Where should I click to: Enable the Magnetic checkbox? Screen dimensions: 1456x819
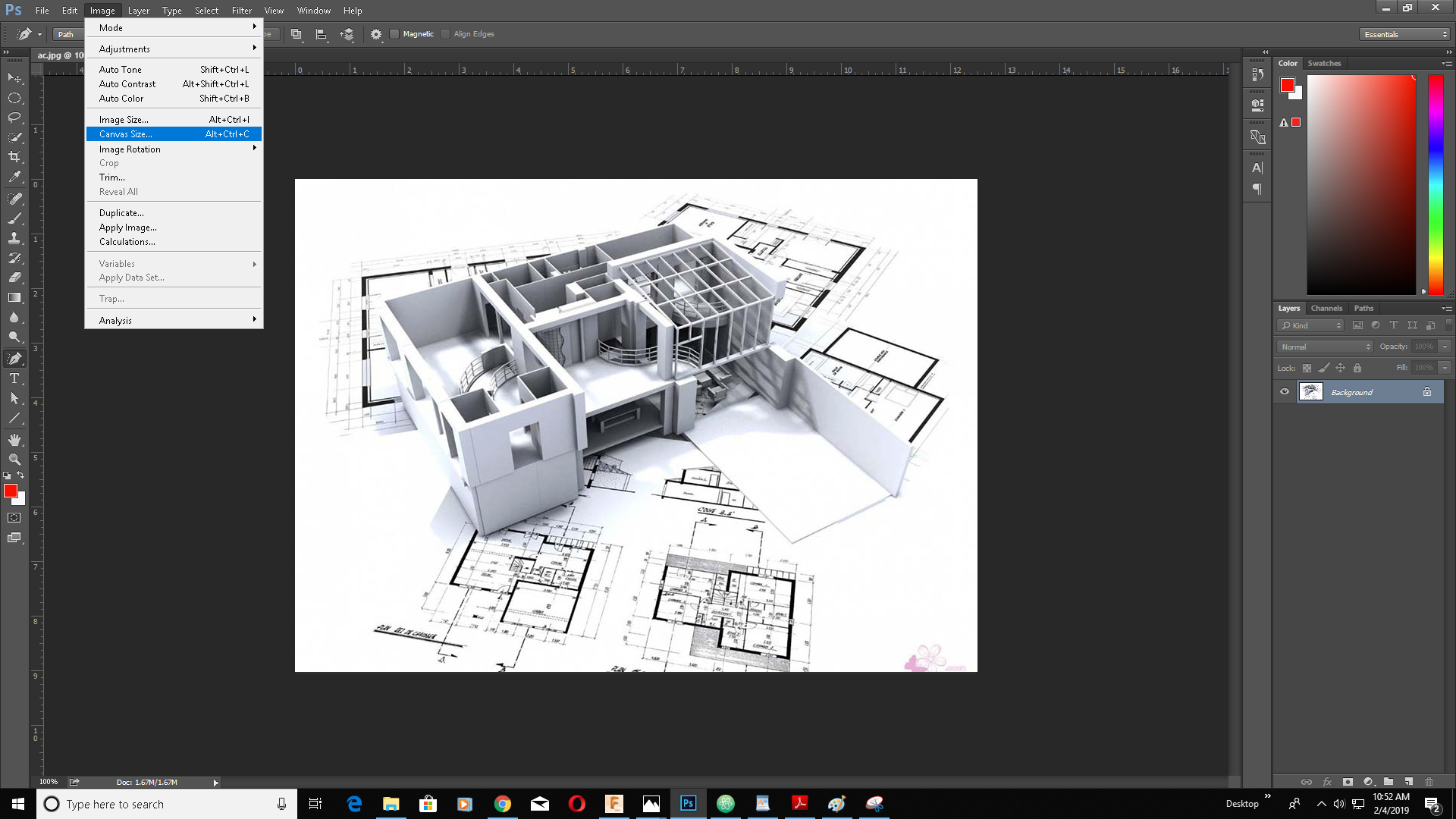point(394,34)
